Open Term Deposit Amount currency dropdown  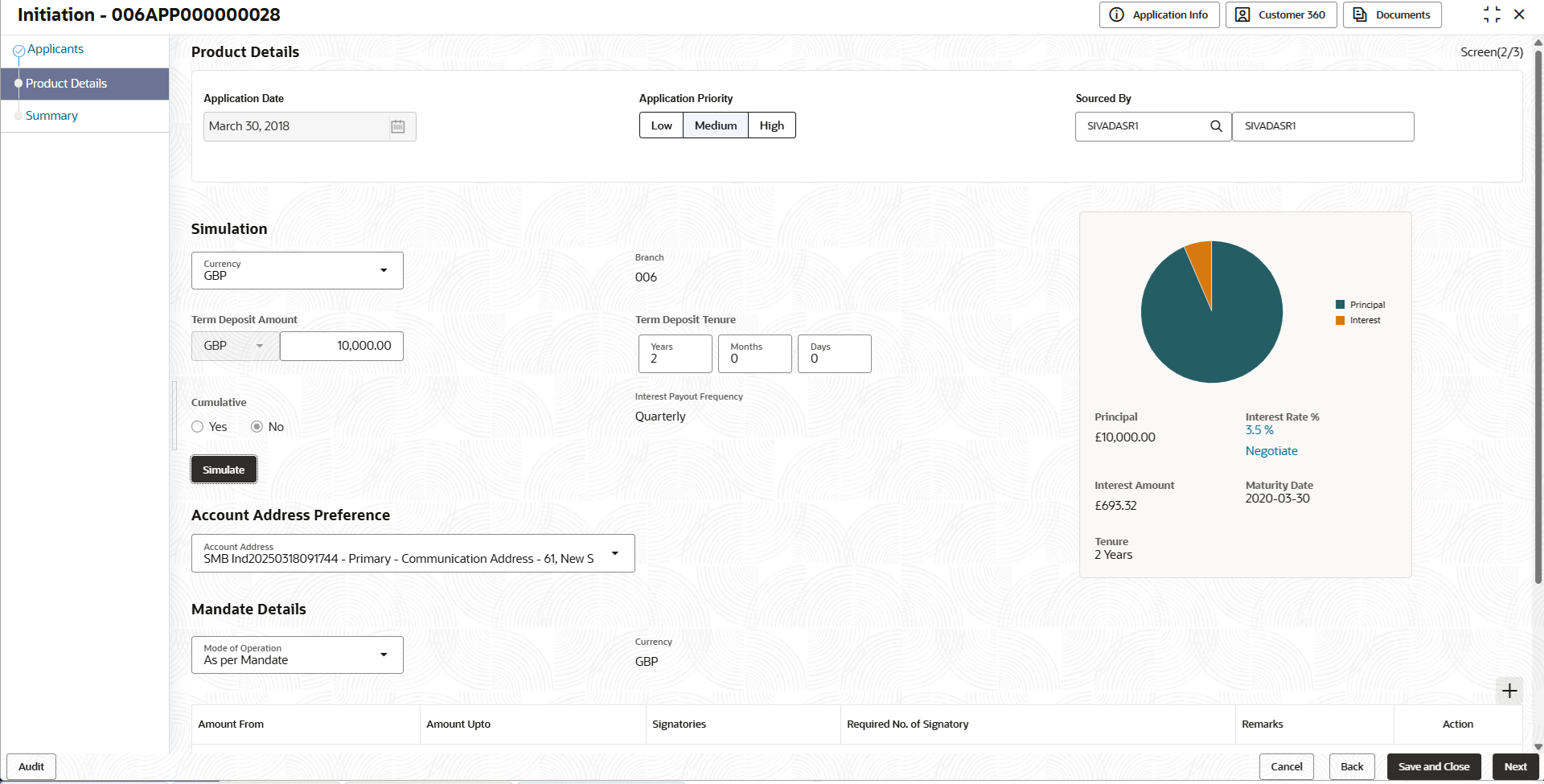tap(236, 346)
